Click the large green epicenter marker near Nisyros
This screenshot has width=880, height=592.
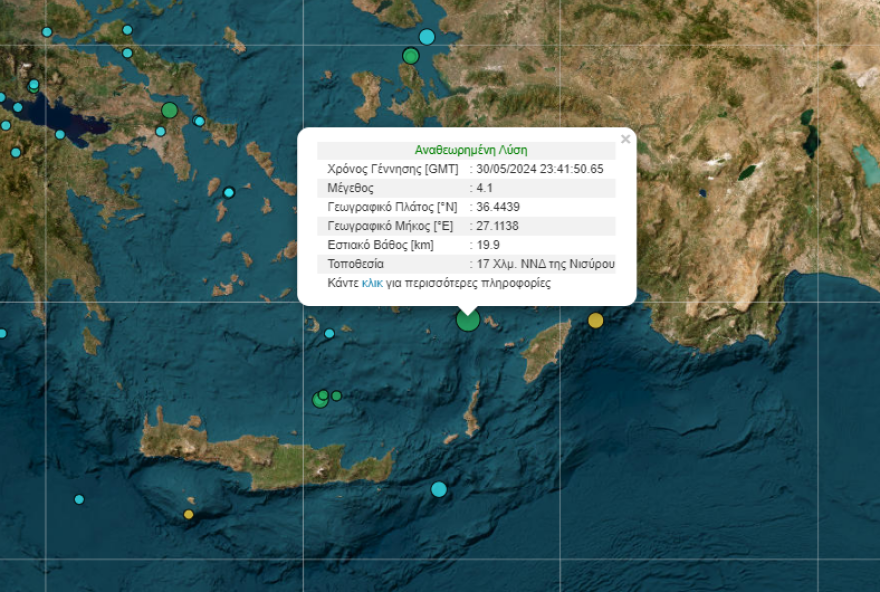click(x=466, y=320)
